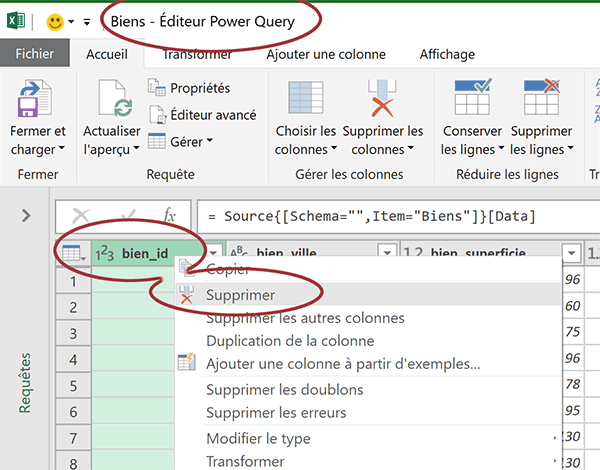Choose Supprimer les doublons

click(368, 390)
